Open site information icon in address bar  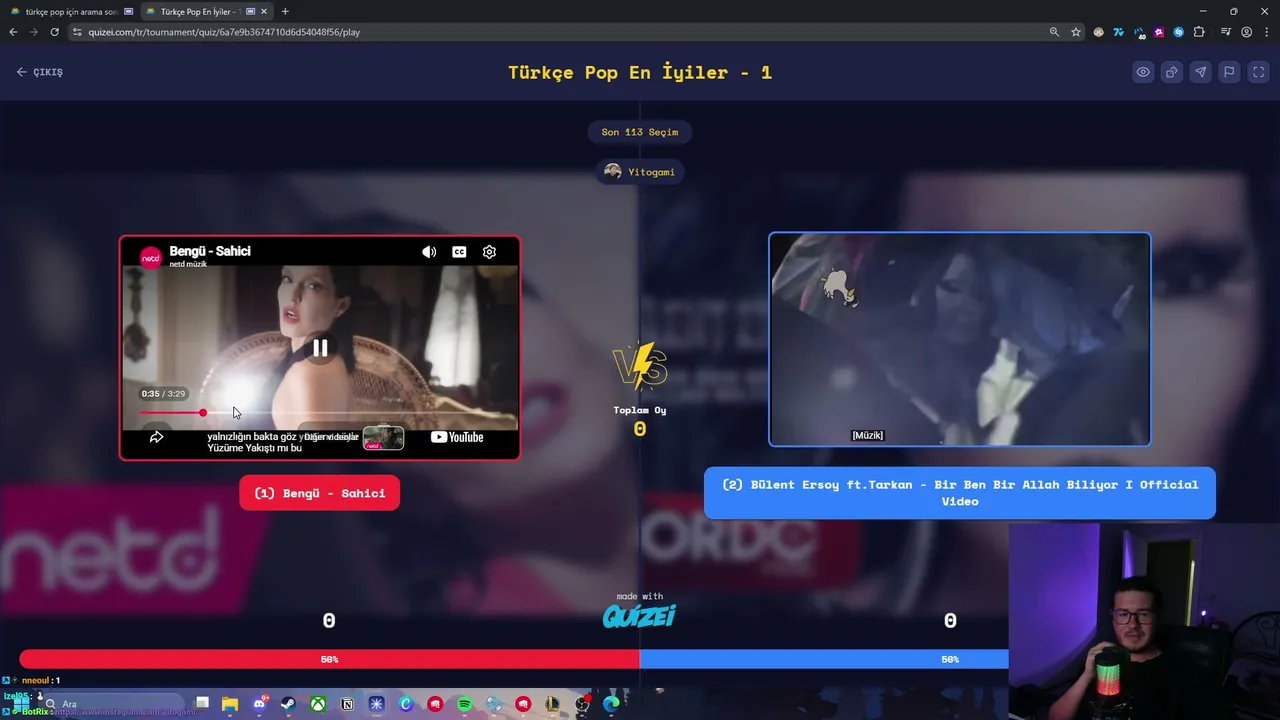click(x=78, y=32)
